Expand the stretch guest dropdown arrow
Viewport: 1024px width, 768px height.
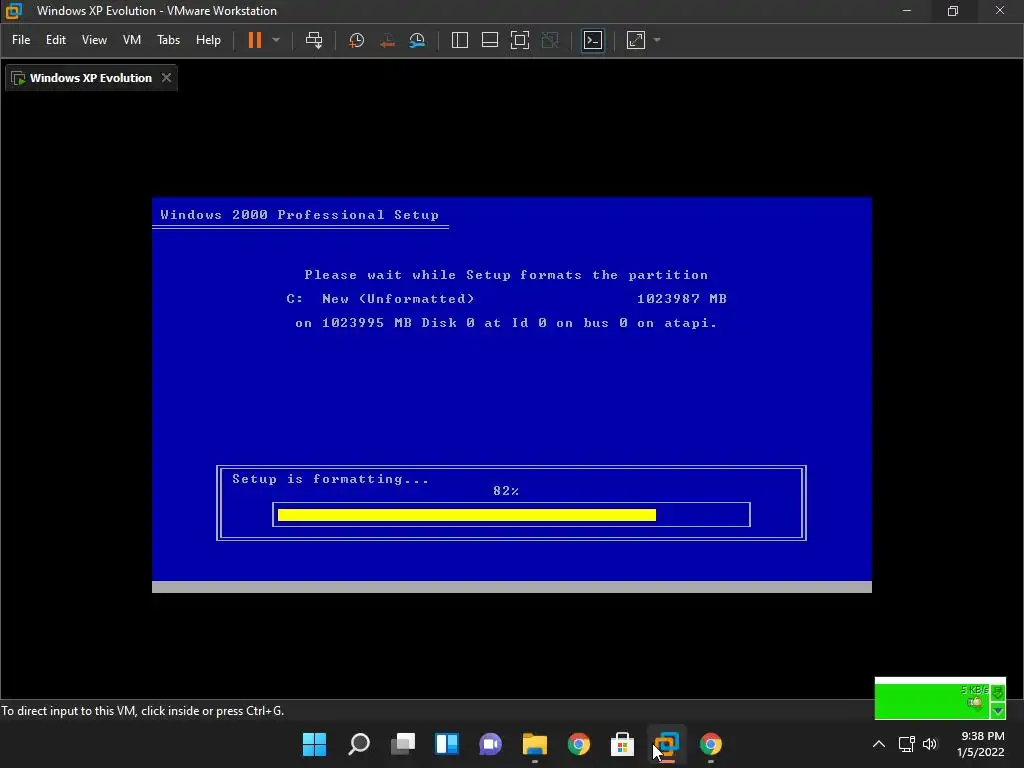657,40
